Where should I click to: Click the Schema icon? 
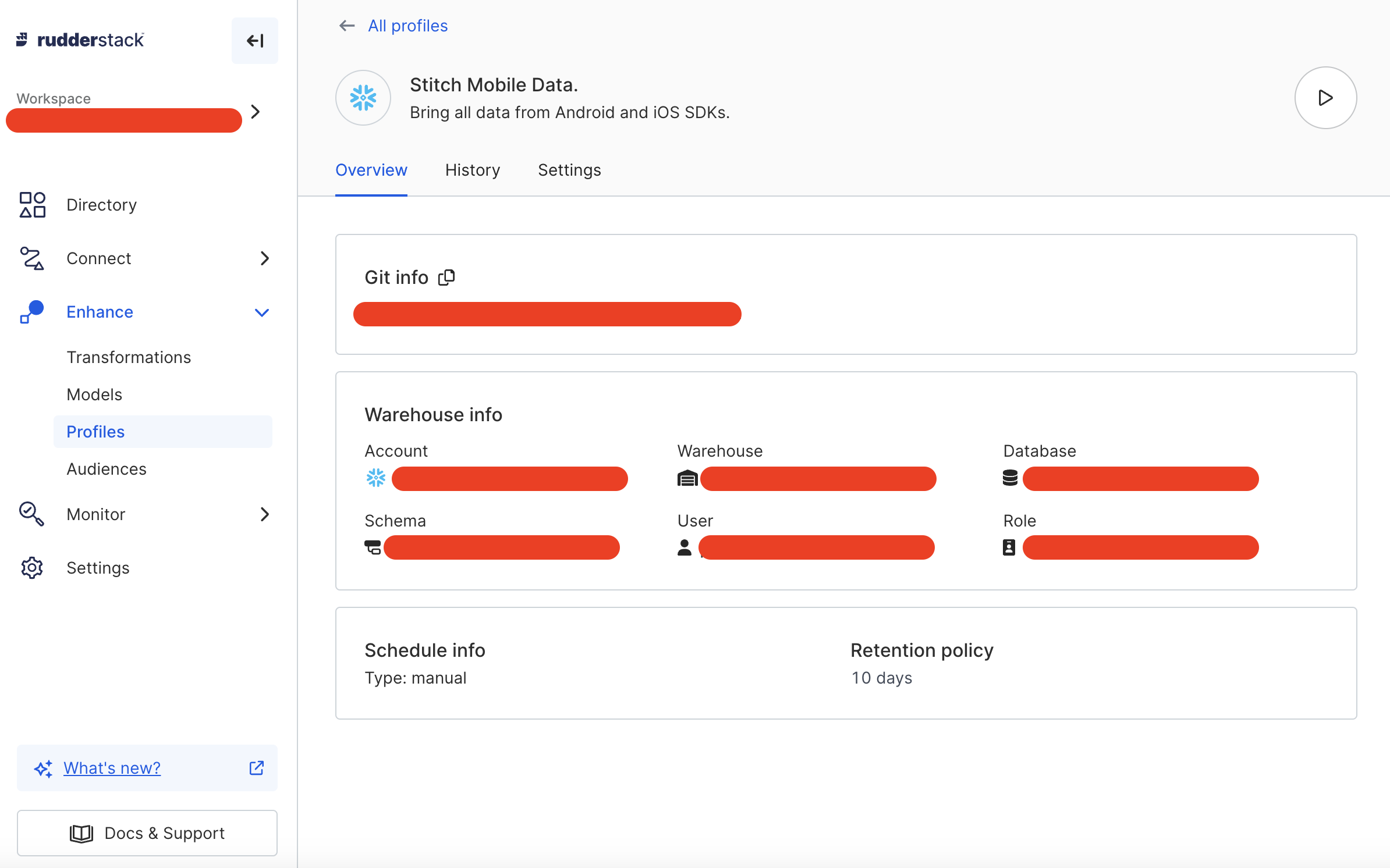(x=373, y=547)
